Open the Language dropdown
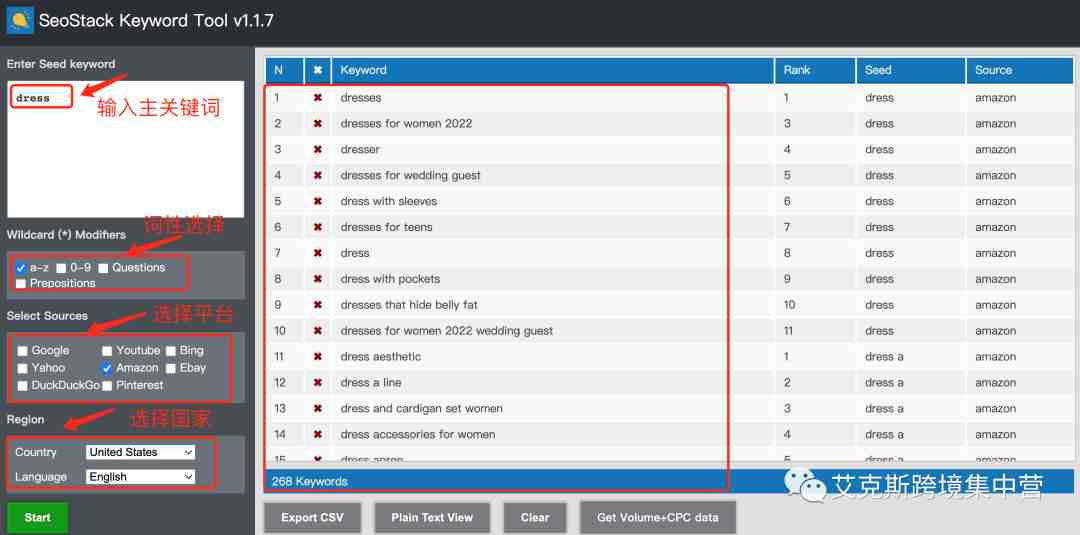The height and width of the screenshot is (535, 1080). tap(141, 476)
